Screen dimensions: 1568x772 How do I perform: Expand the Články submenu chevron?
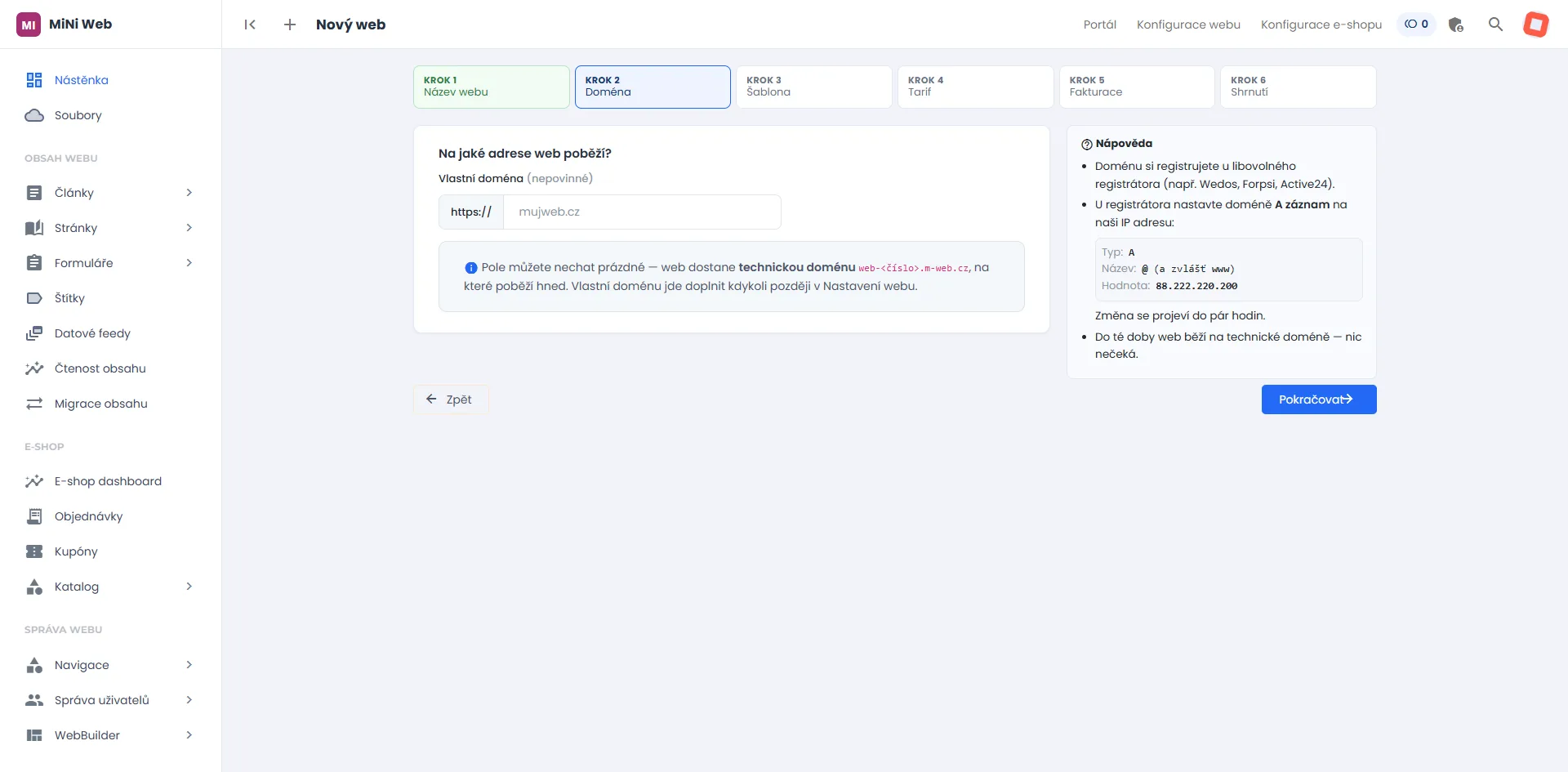click(x=189, y=193)
